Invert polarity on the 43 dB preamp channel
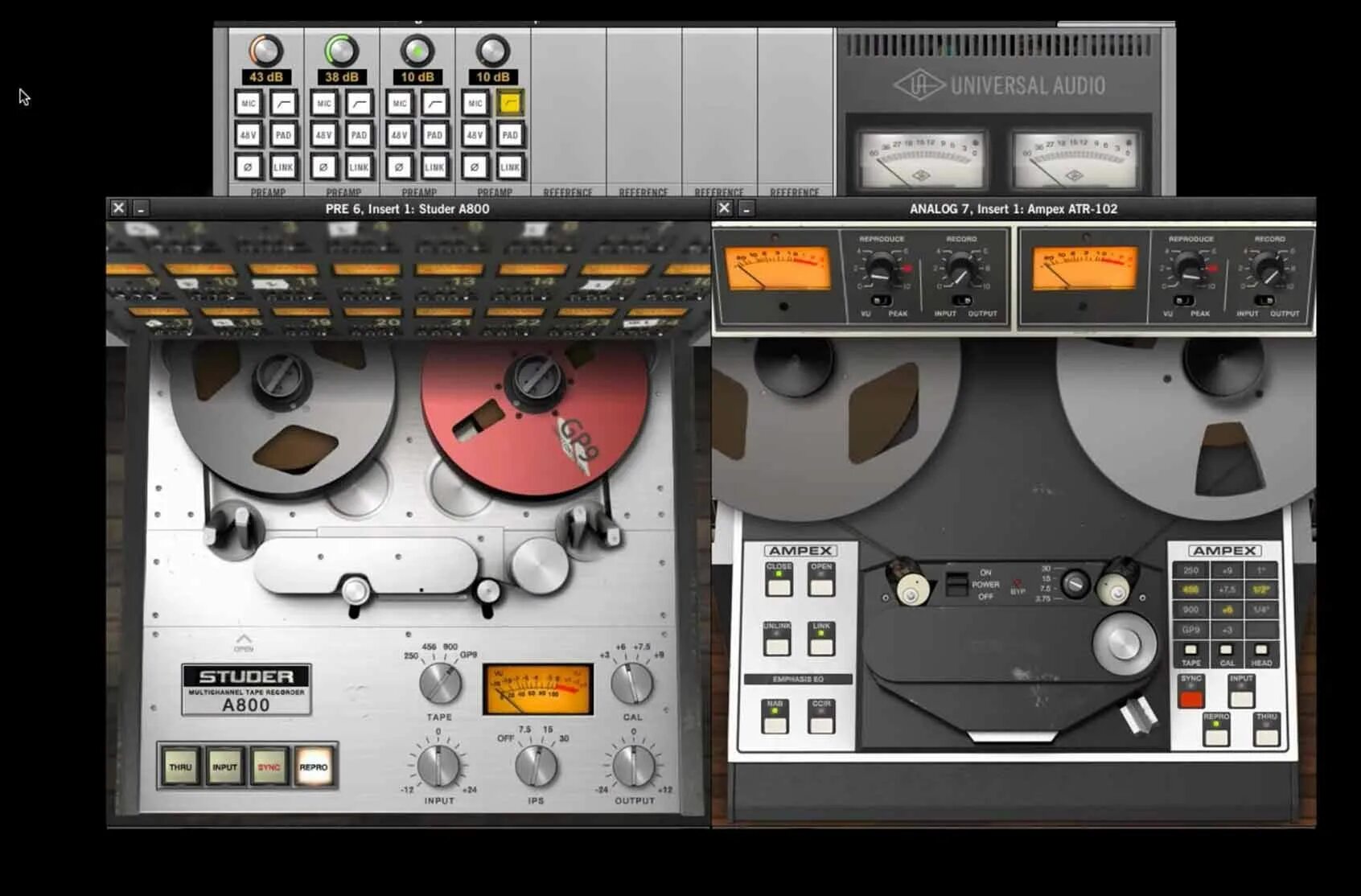Screen dimensions: 1361x896 [x=248, y=167]
